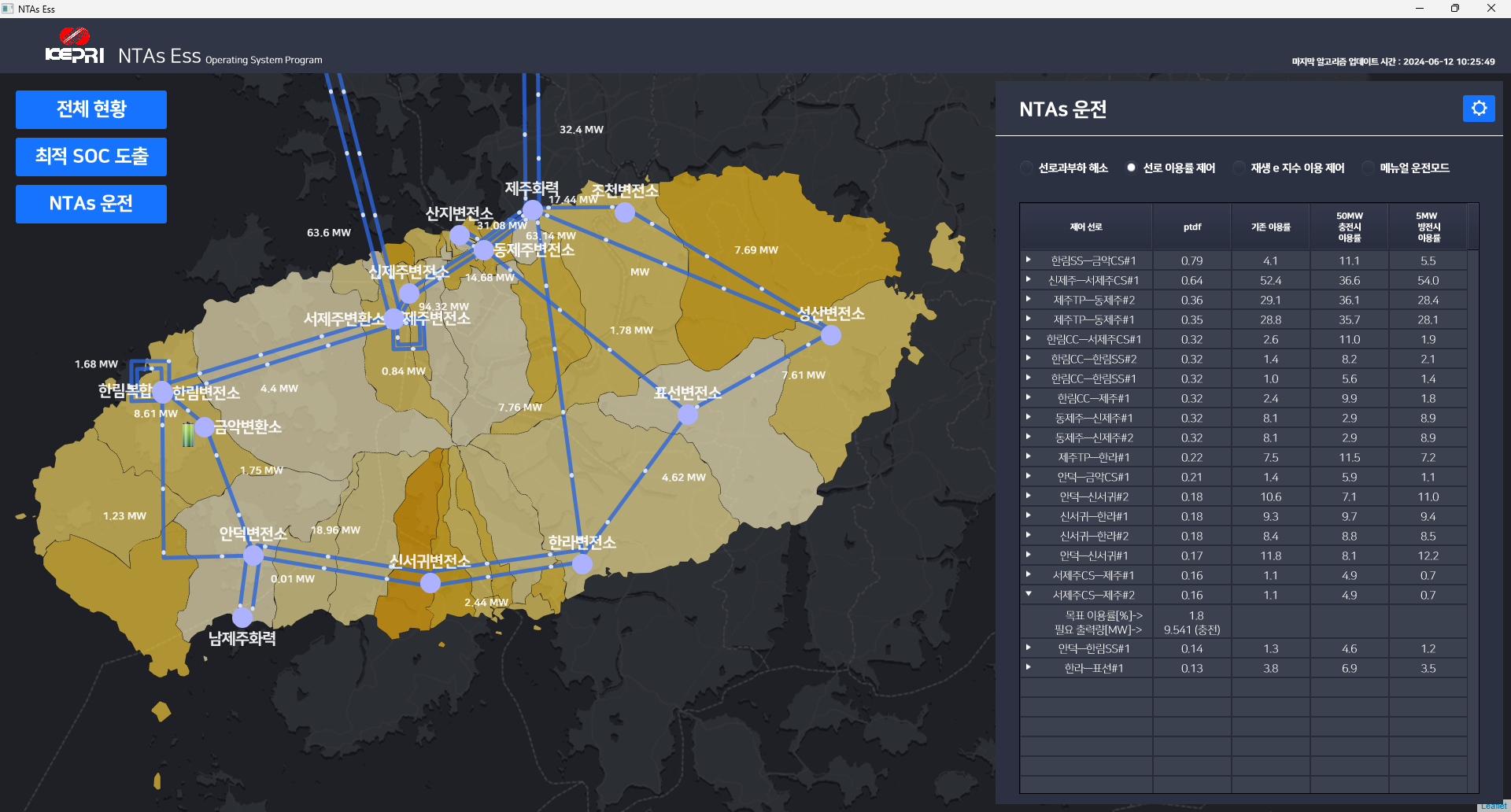Sort by the ptdf column header
1511x812 pixels.
[1192, 227]
